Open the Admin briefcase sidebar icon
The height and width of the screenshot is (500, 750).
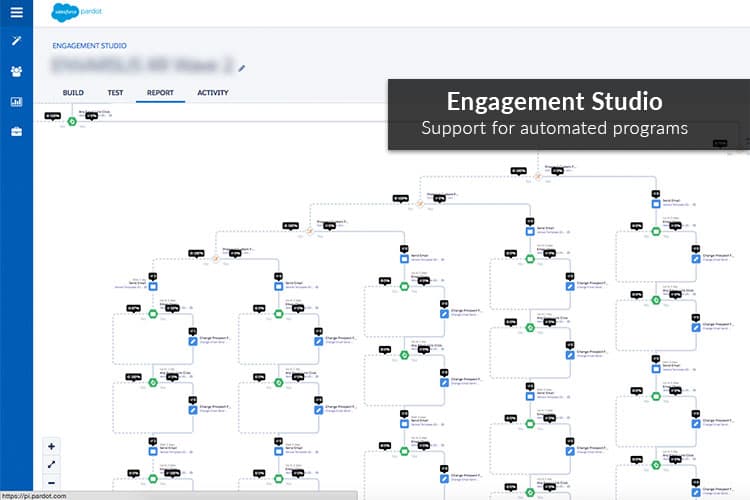[16, 132]
